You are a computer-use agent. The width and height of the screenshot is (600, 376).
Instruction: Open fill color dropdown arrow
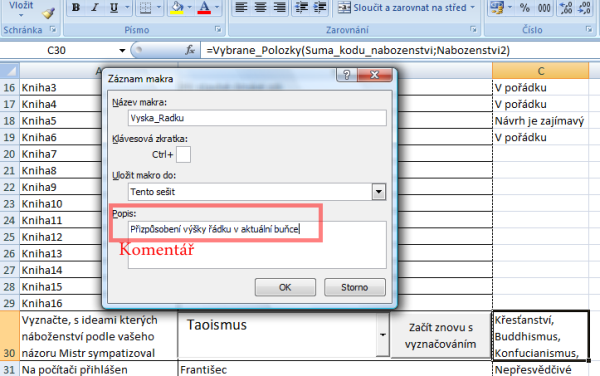click(x=189, y=7)
